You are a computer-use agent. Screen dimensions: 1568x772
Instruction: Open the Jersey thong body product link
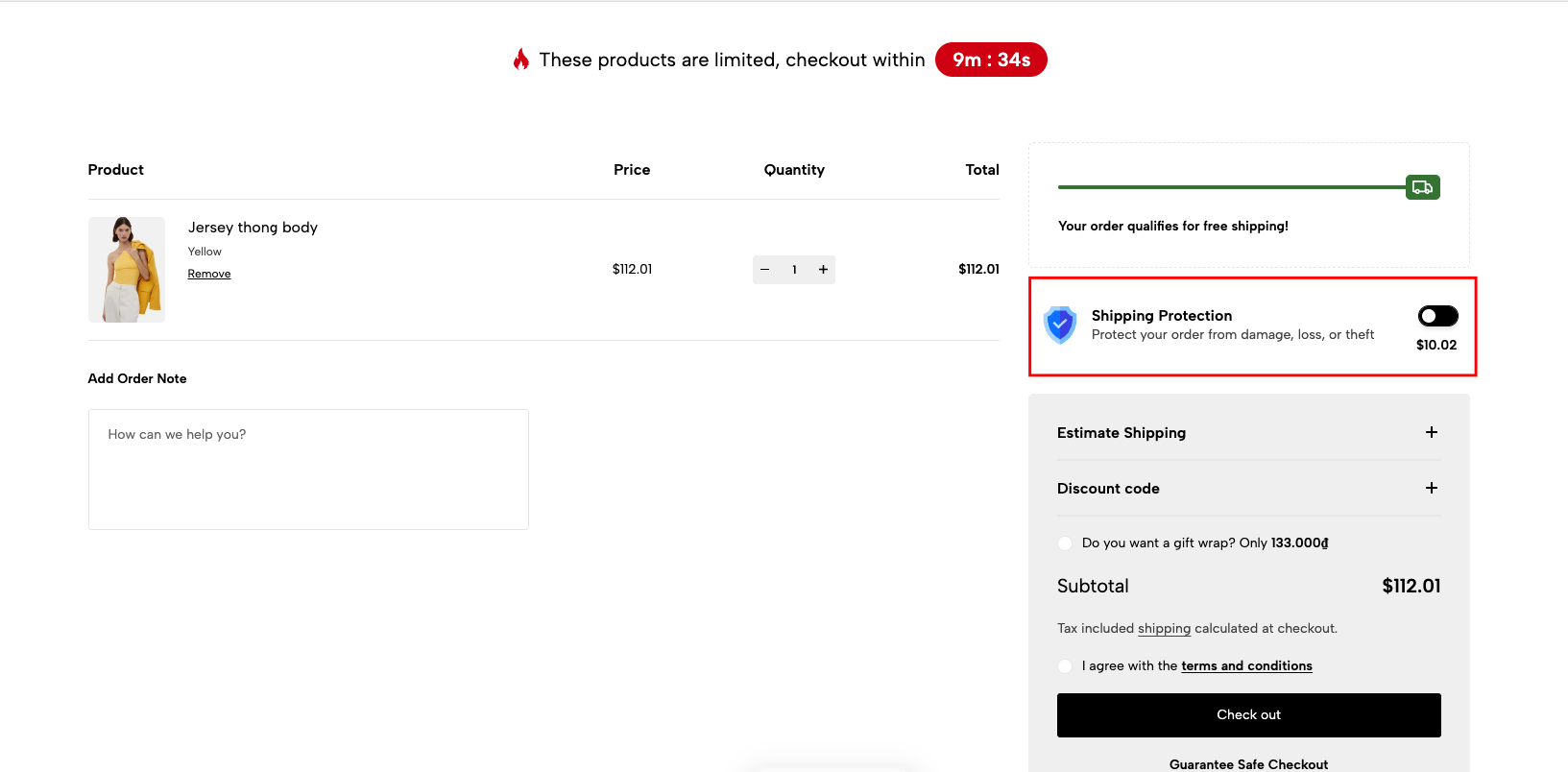[253, 228]
